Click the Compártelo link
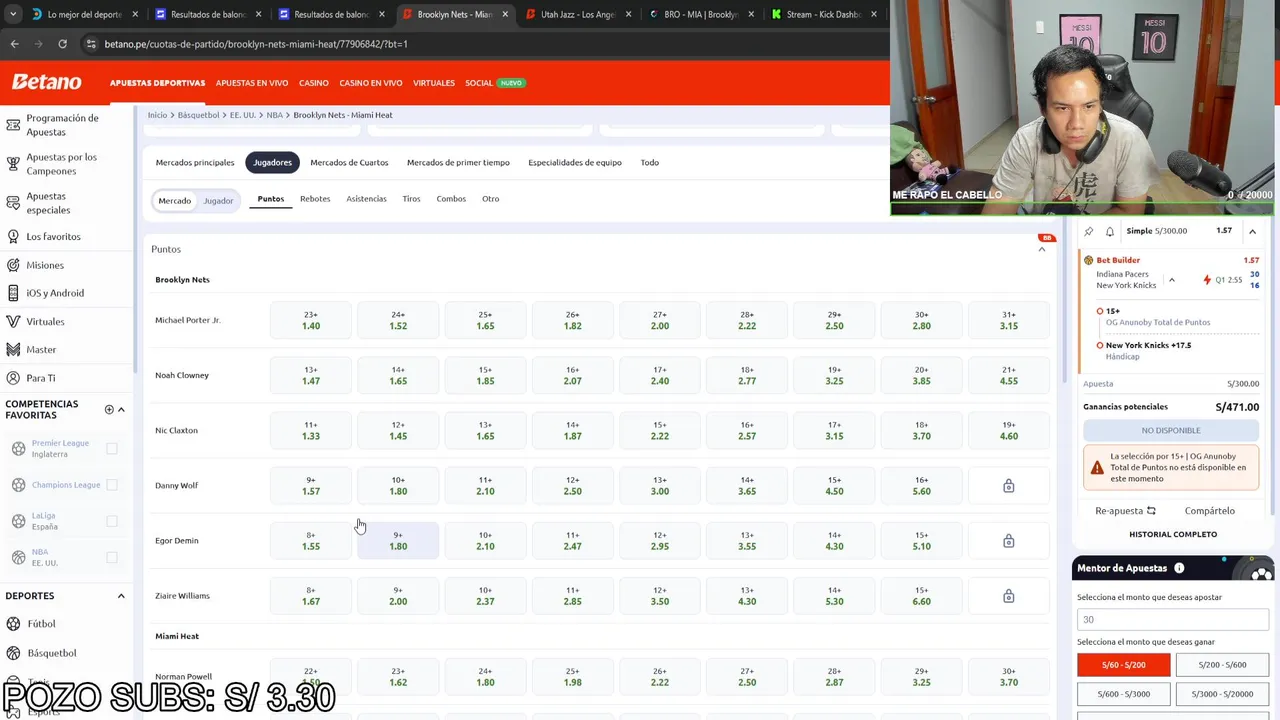Screen dimensions: 1280x720 [x=1209, y=511]
